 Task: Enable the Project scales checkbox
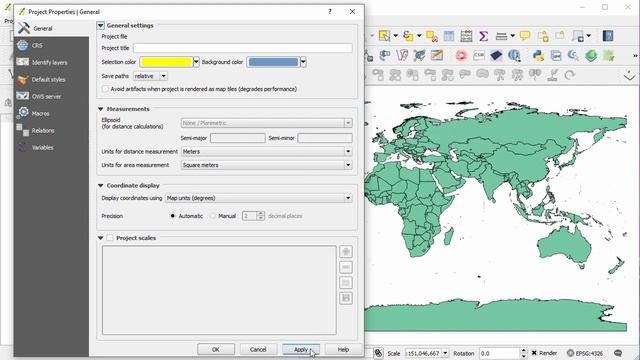(x=110, y=238)
